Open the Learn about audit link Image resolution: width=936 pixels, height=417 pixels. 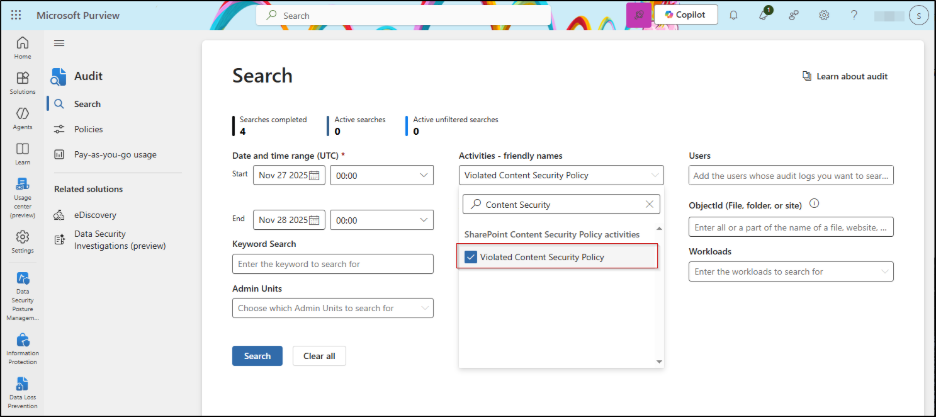[845, 76]
